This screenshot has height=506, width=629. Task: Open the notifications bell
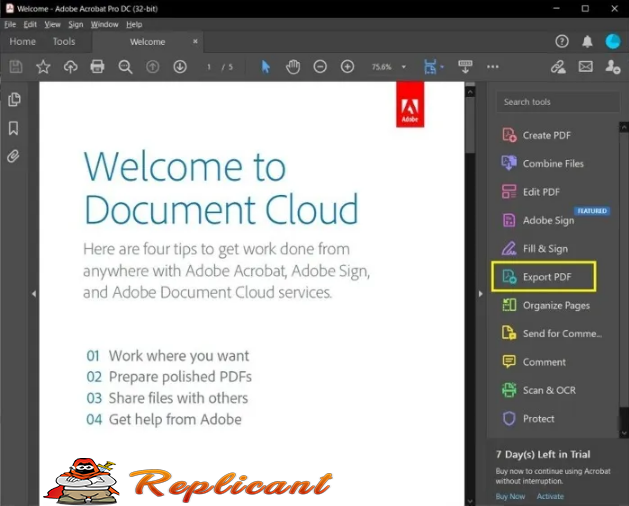click(x=587, y=41)
